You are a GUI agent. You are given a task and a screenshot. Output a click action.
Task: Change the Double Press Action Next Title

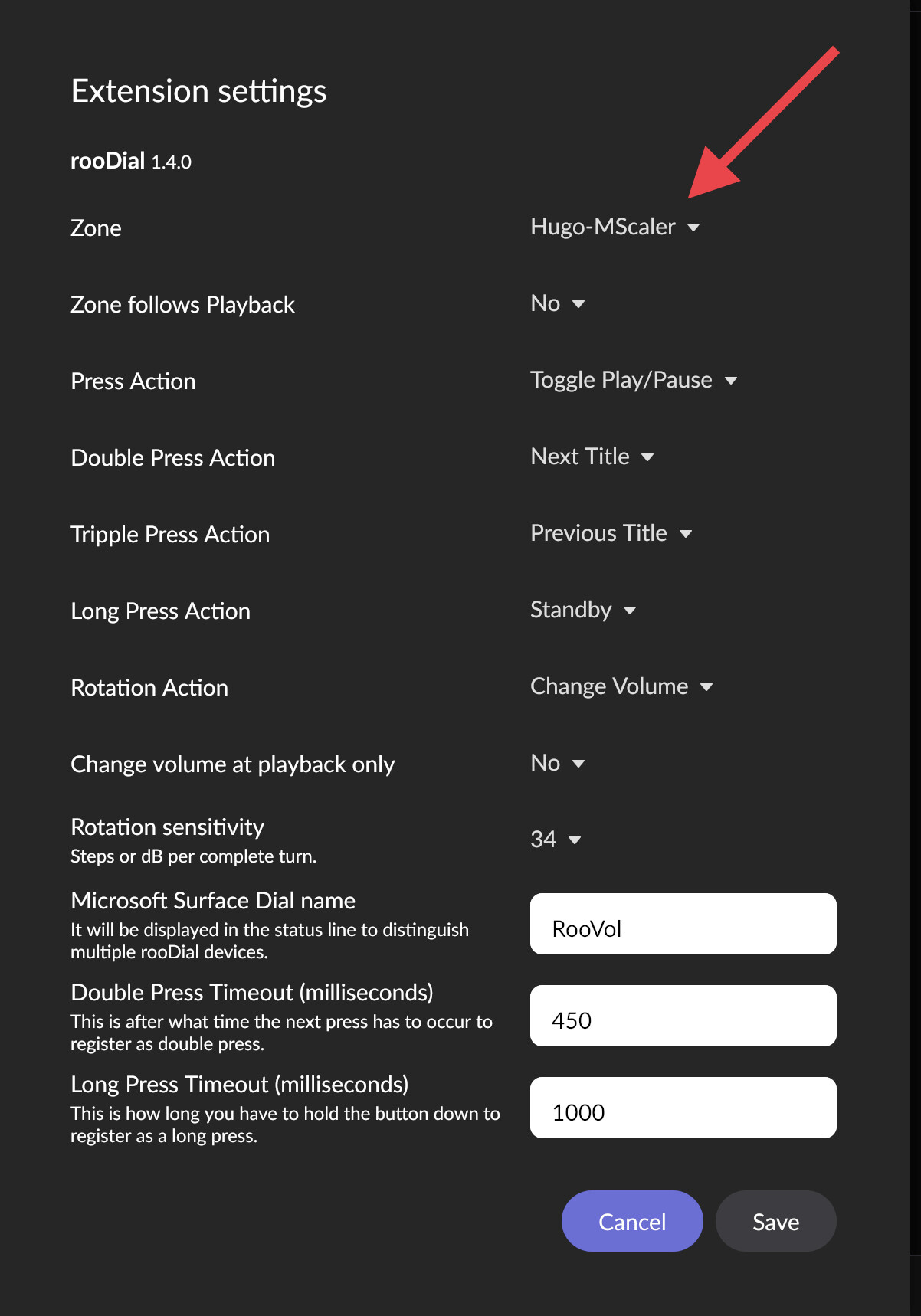[x=592, y=457]
